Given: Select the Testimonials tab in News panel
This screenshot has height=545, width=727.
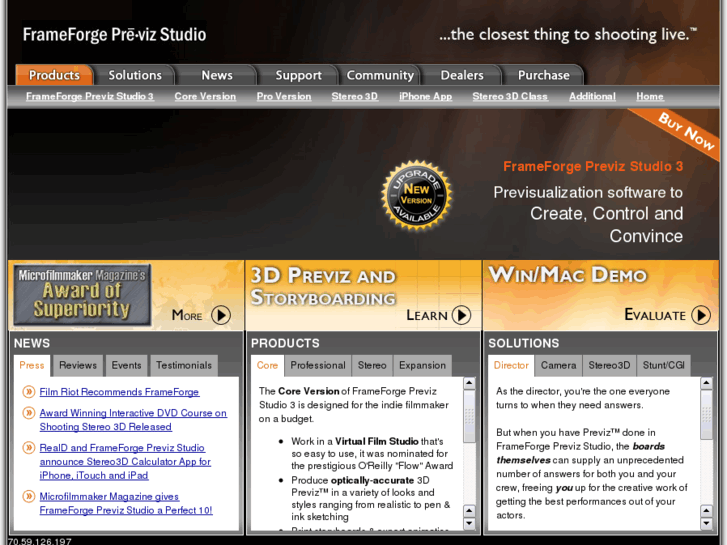Looking at the screenshot, I should tap(184, 365).
